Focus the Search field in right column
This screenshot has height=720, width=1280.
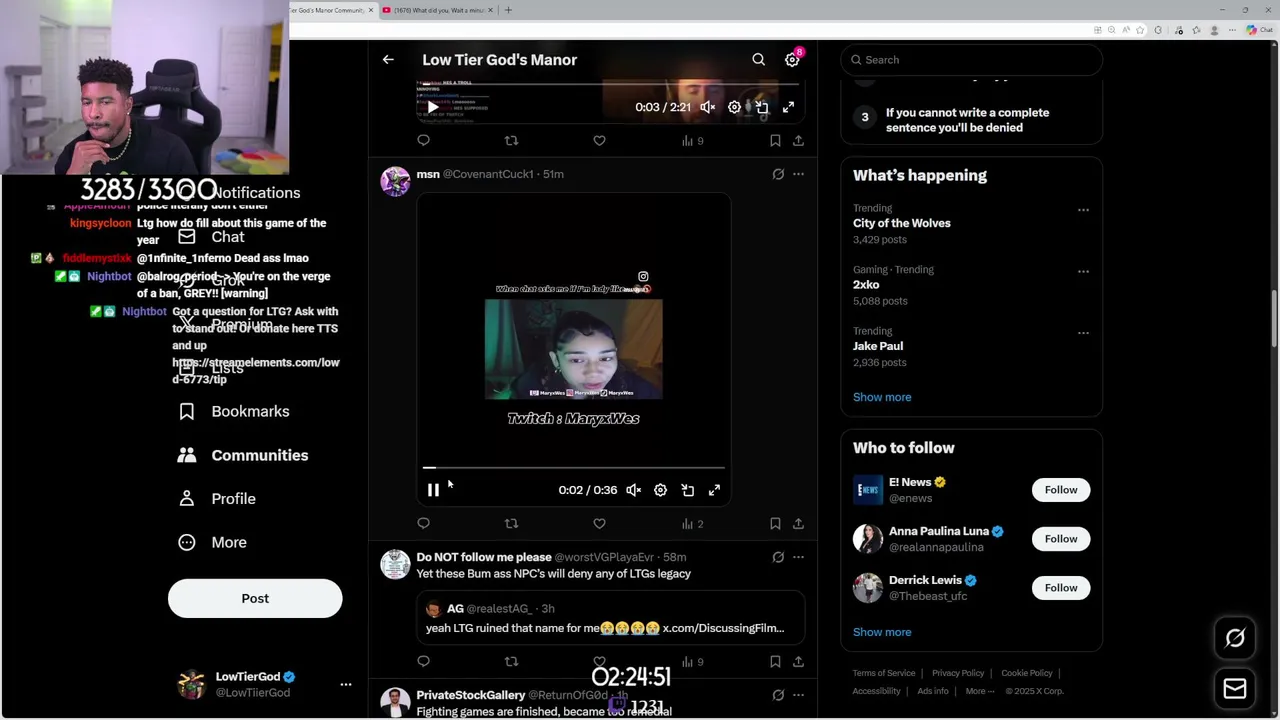pyautogui.click(x=971, y=60)
